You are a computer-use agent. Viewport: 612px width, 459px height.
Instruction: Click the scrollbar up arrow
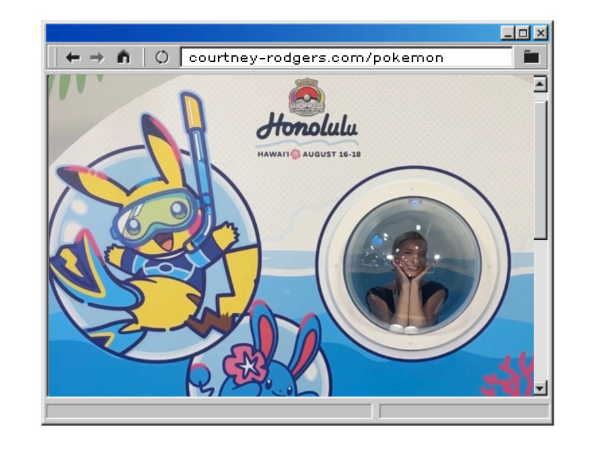(540, 84)
